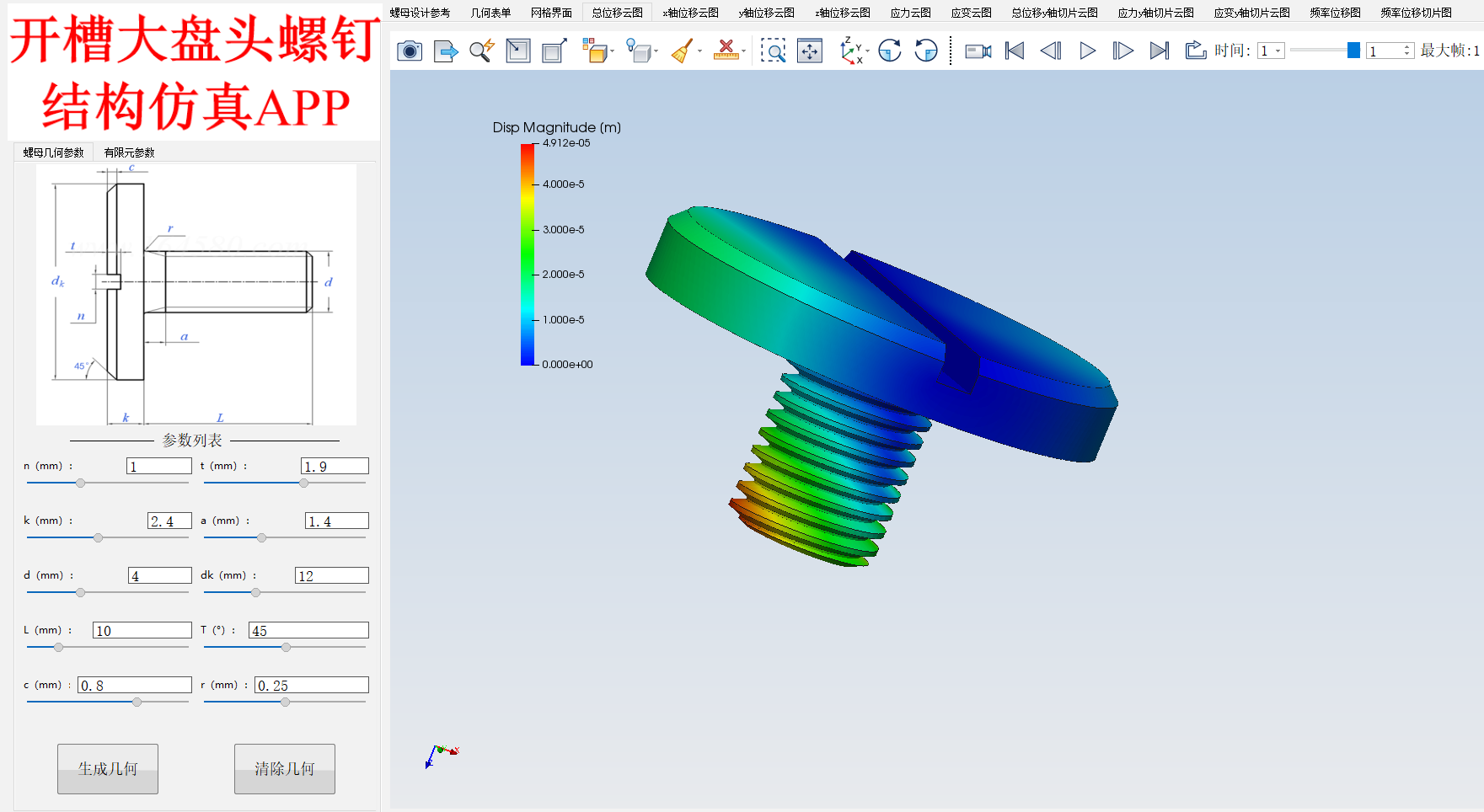This screenshot has width=1484, height=812.
Task: Click the 清除几何 button
Action: point(285,768)
